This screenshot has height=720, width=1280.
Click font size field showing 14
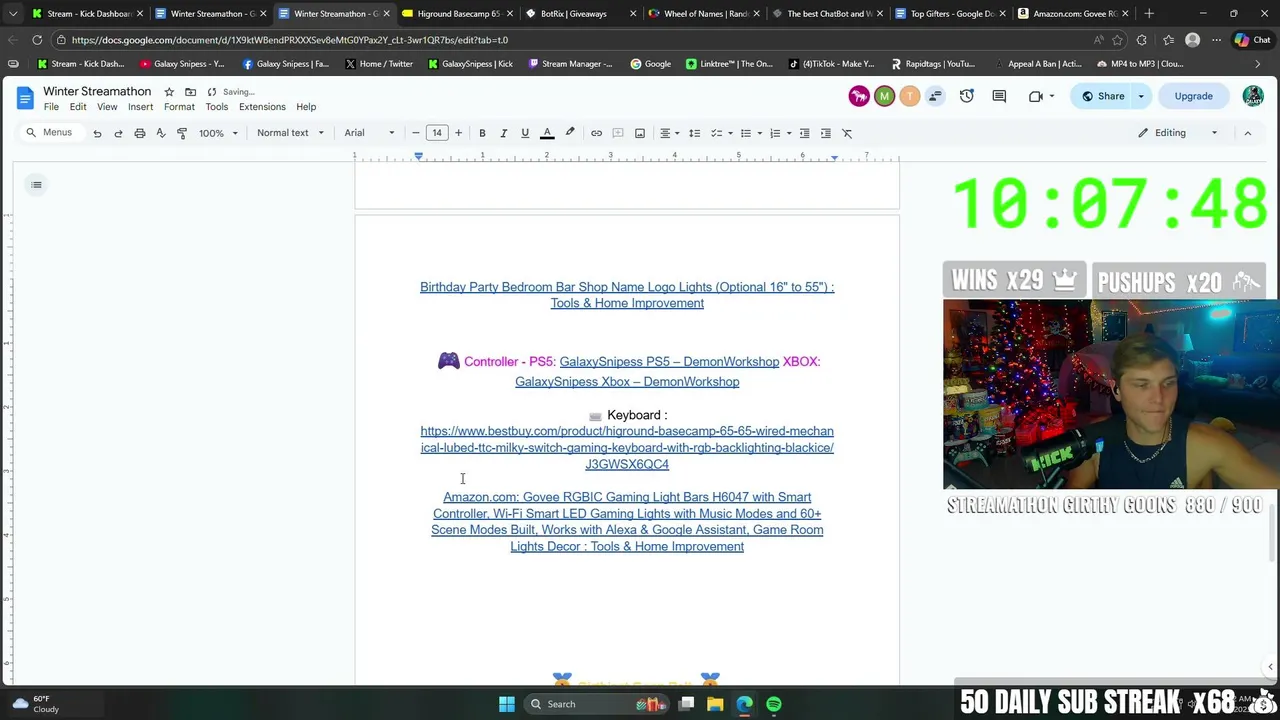437,133
